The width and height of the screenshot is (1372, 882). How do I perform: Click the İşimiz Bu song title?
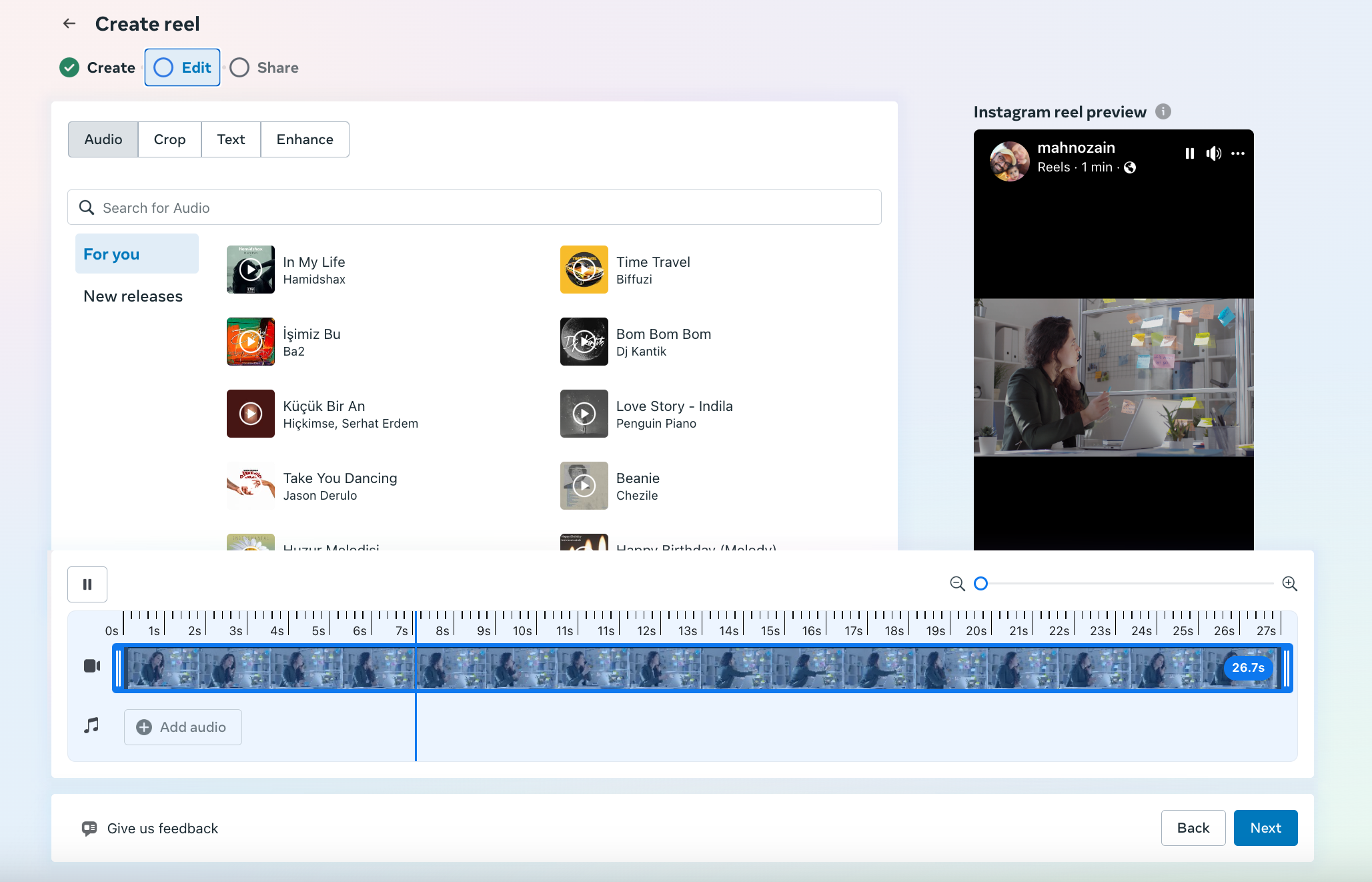pos(311,334)
